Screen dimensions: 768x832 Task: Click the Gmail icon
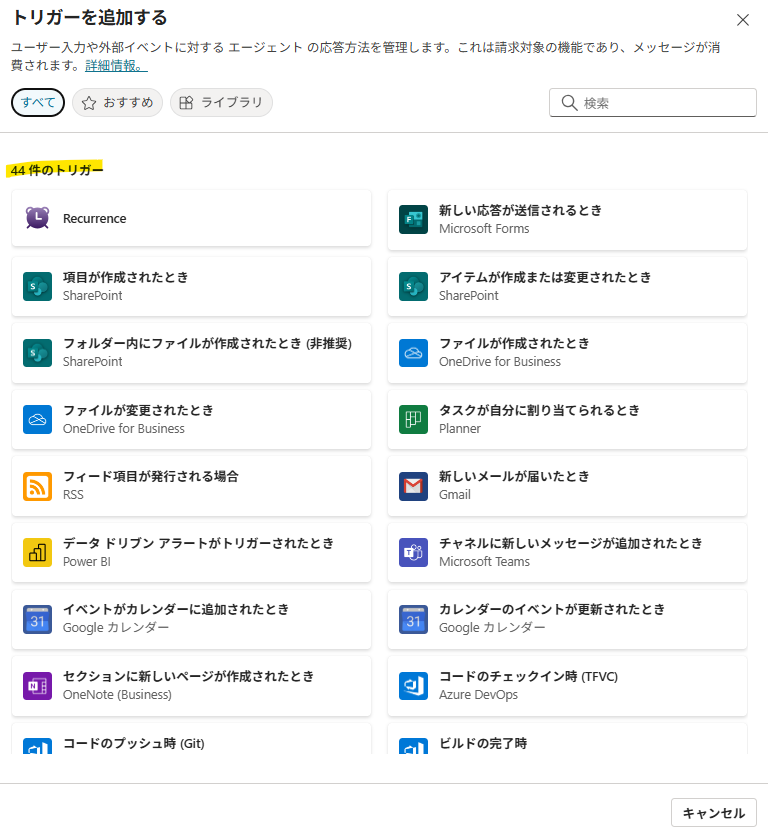click(413, 486)
